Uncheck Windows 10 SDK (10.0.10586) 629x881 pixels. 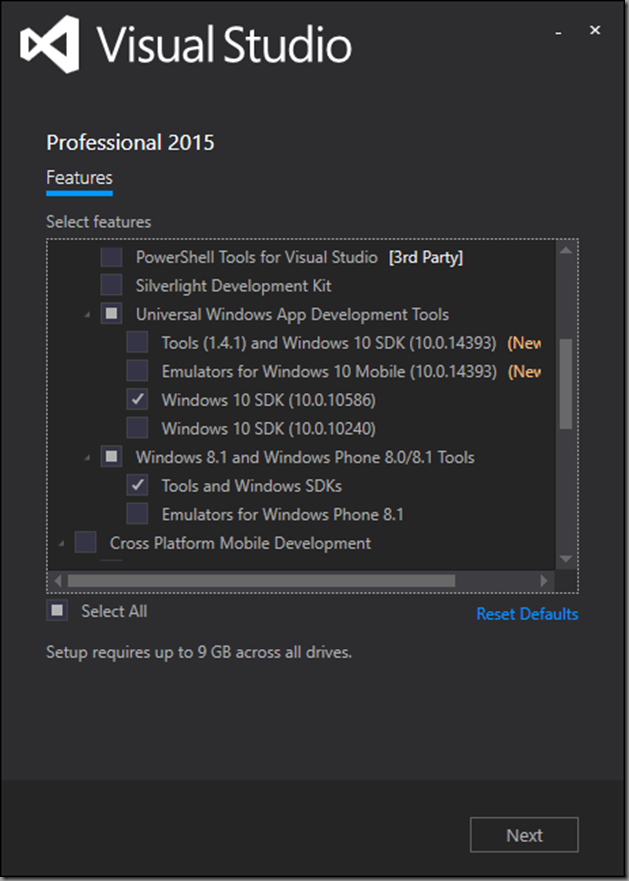click(x=138, y=400)
